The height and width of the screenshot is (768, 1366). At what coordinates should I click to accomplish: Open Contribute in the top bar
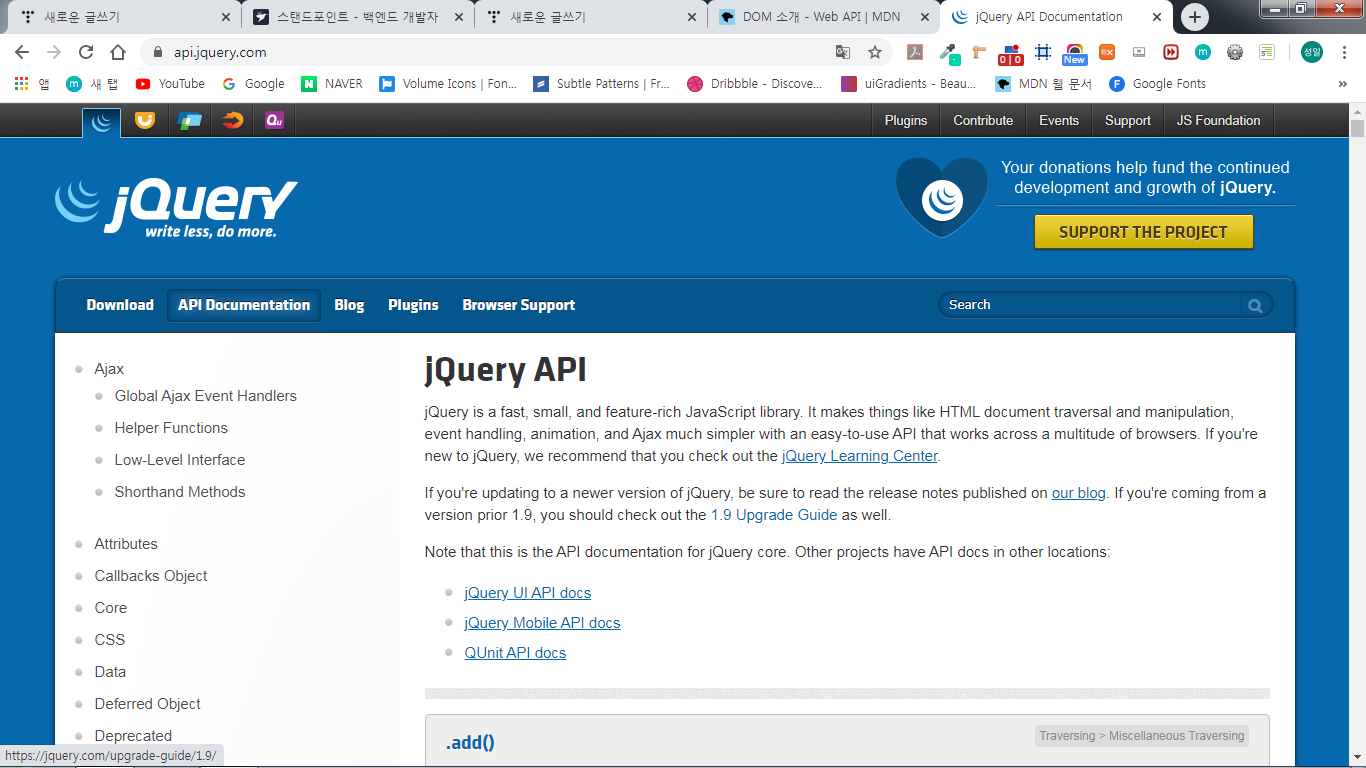click(x=983, y=120)
